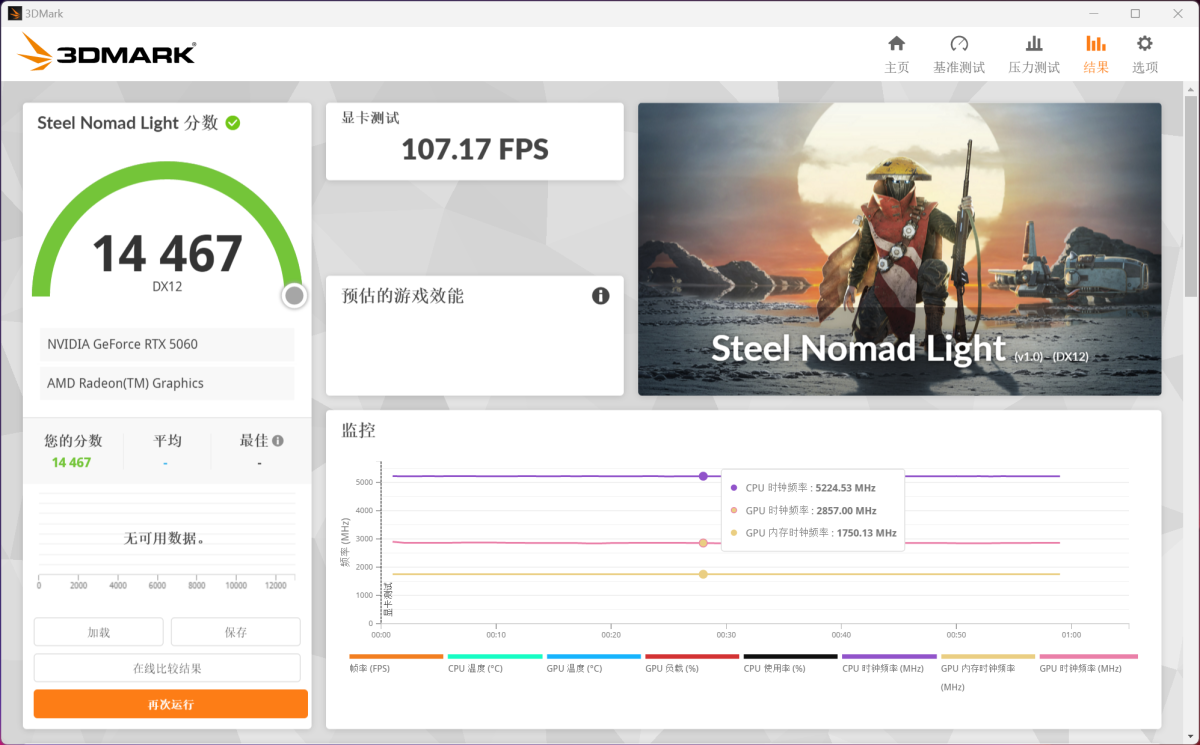Click the 加载 load button
This screenshot has height=745, width=1200.
pyautogui.click(x=98, y=632)
